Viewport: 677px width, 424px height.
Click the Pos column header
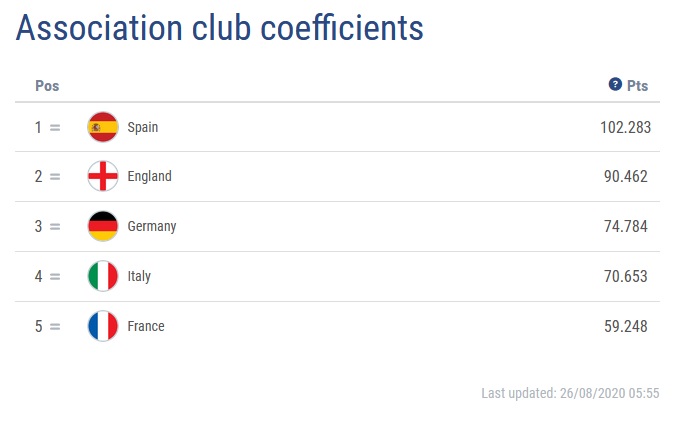[x=47, y=86]
